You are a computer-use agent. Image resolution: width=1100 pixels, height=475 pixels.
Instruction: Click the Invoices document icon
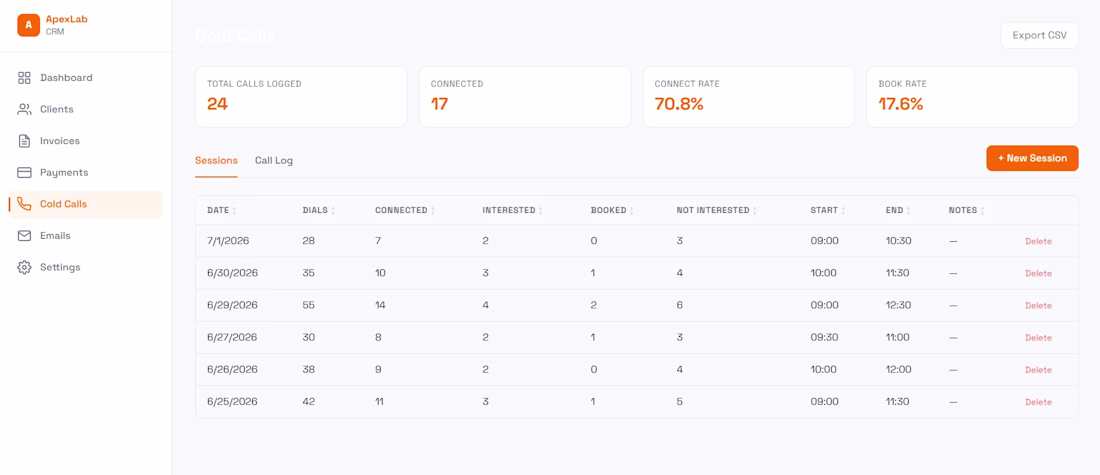click(24, 141)
